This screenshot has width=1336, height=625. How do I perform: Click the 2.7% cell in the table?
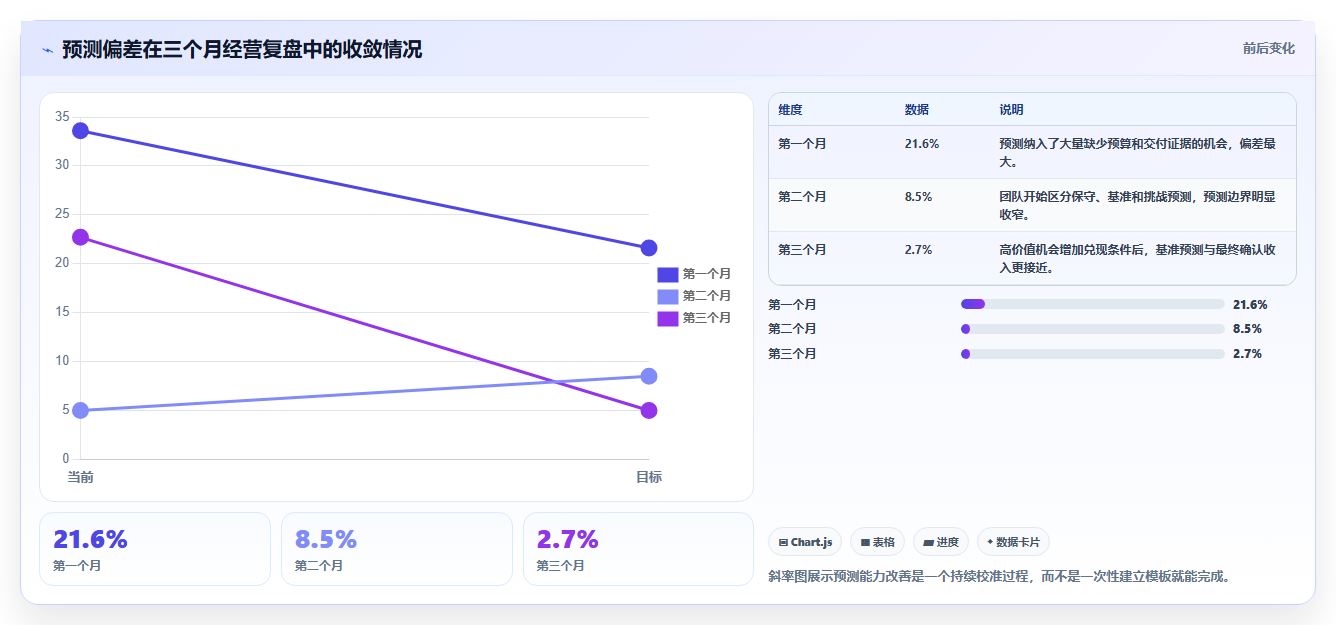(x=918, y=250)
